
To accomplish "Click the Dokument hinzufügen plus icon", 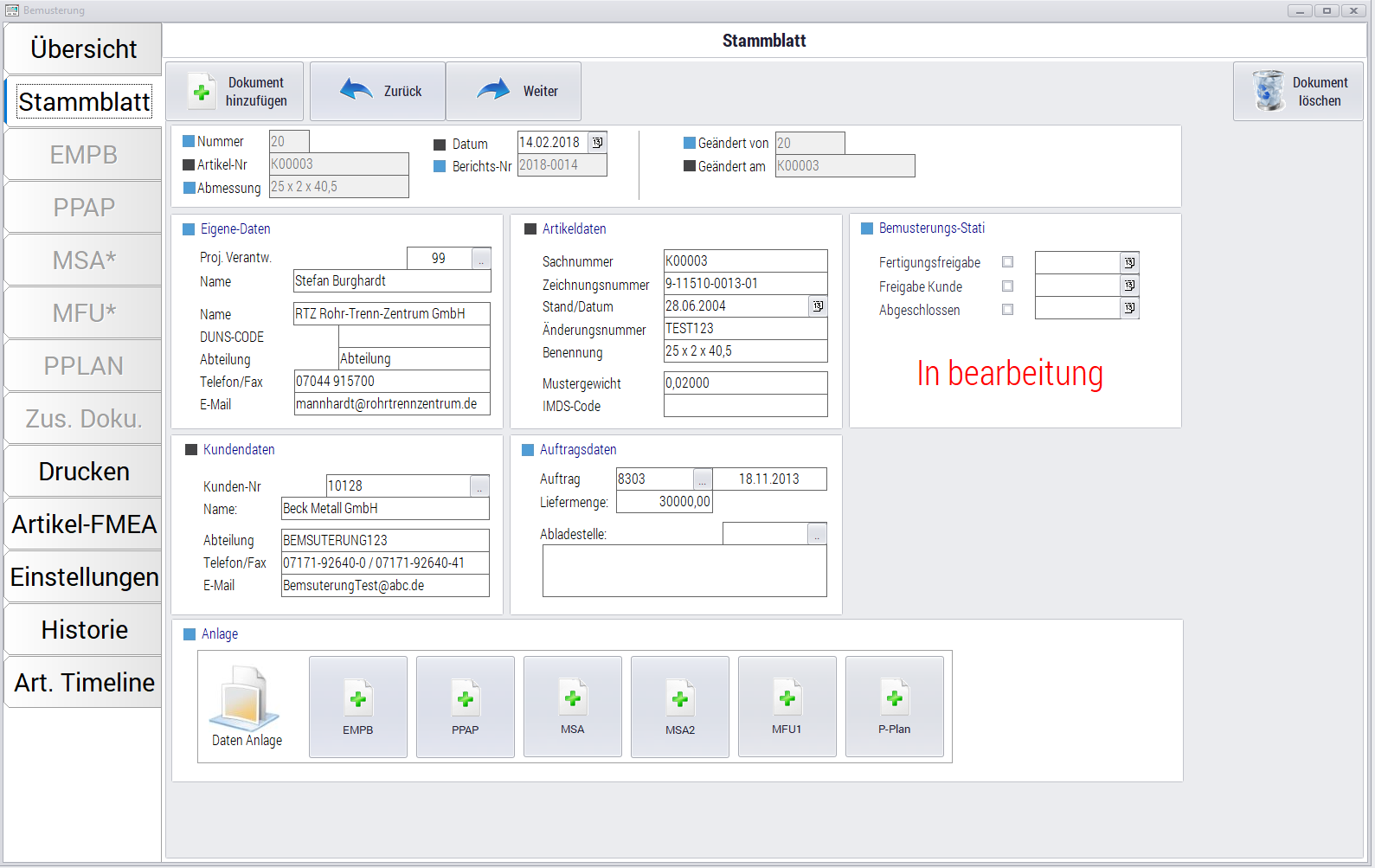I will tap(202, 92).
